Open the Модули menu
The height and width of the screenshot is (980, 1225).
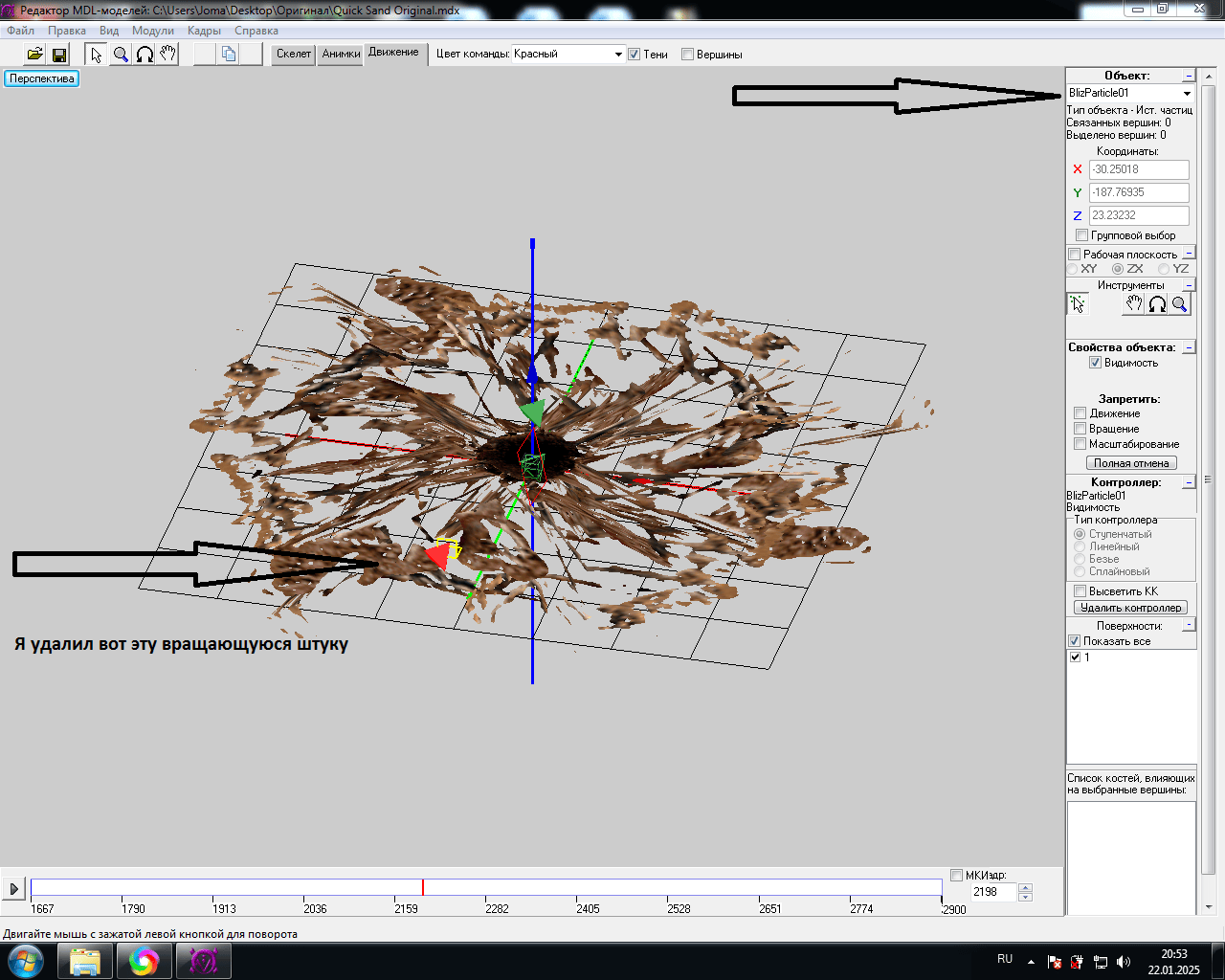point(152,31)
